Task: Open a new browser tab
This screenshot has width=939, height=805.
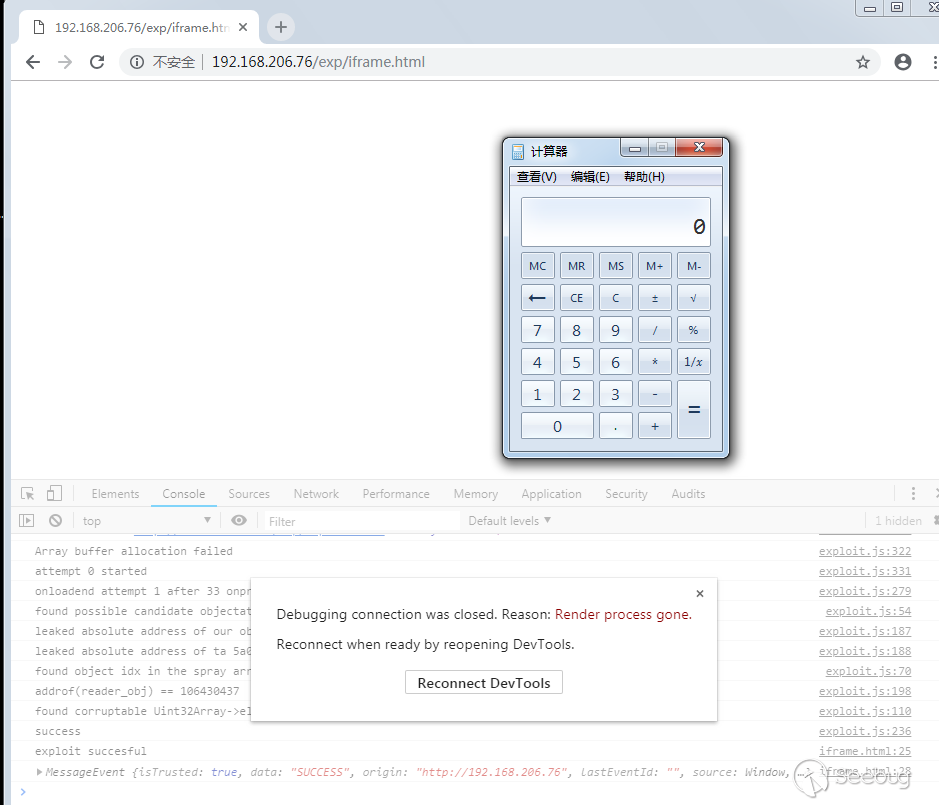Action: point(281,27)
